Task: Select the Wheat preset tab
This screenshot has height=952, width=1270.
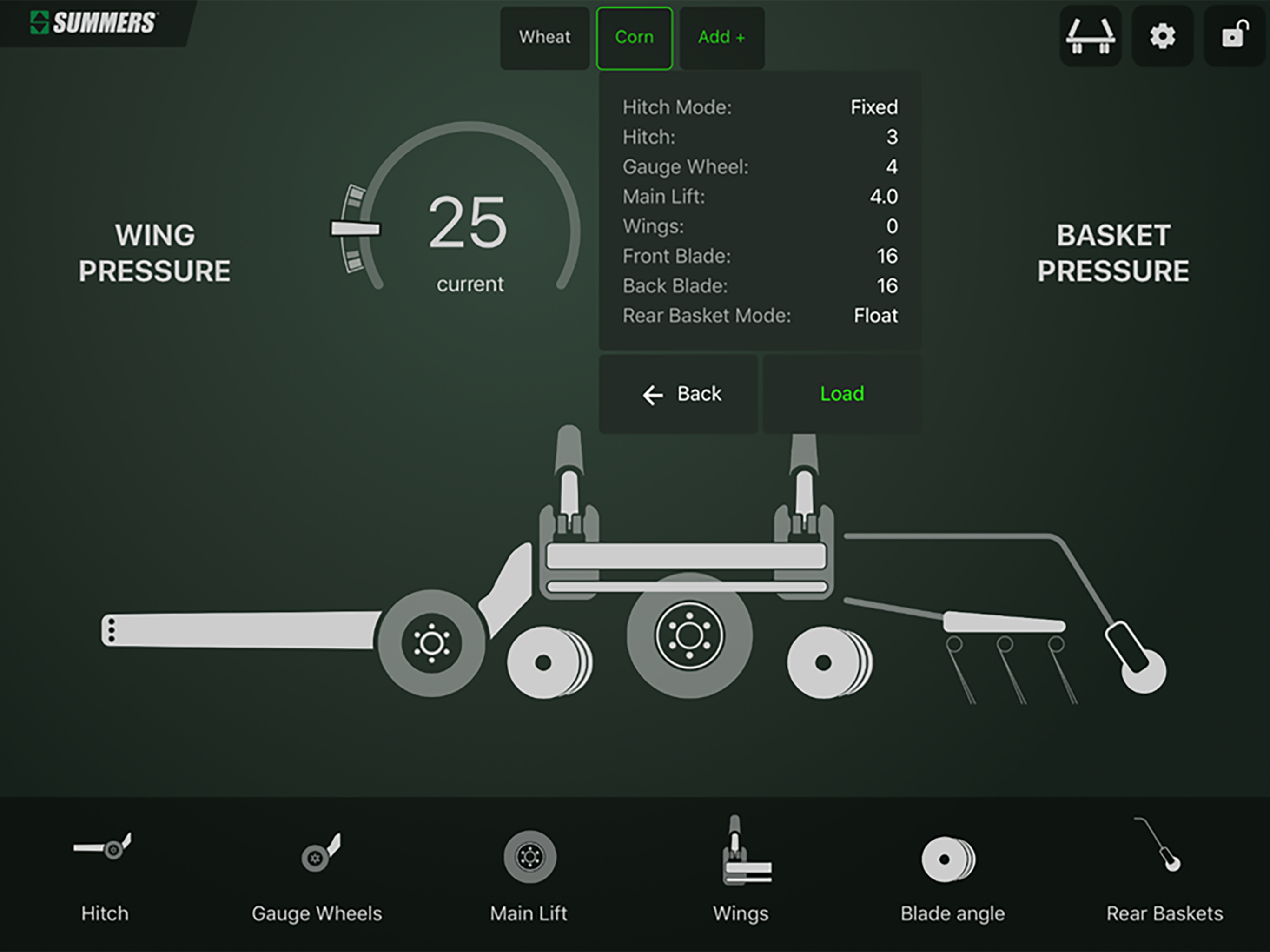Action: pos(545,38)
